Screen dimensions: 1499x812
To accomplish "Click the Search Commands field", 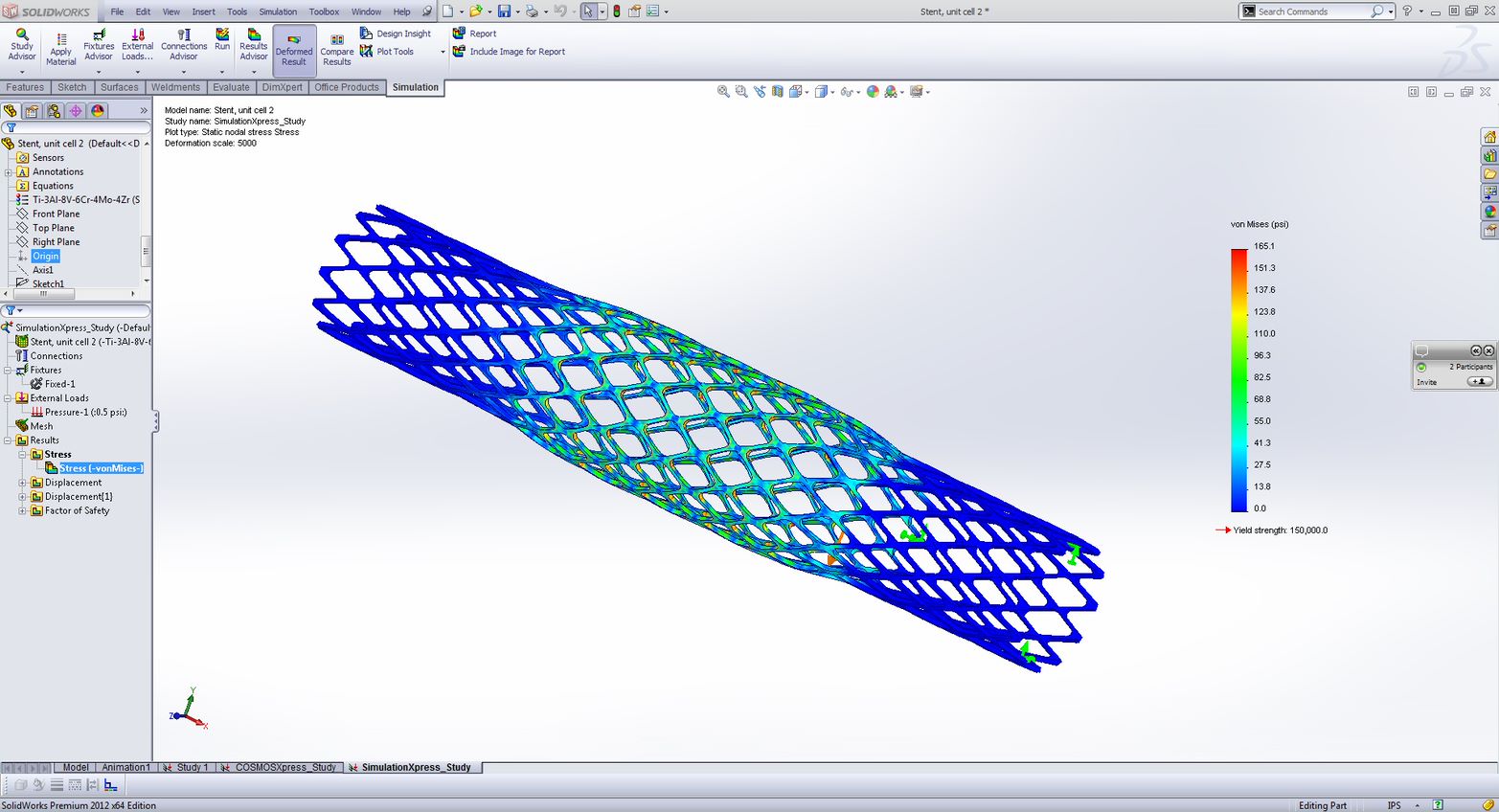I will click(x=1313, y=11).
